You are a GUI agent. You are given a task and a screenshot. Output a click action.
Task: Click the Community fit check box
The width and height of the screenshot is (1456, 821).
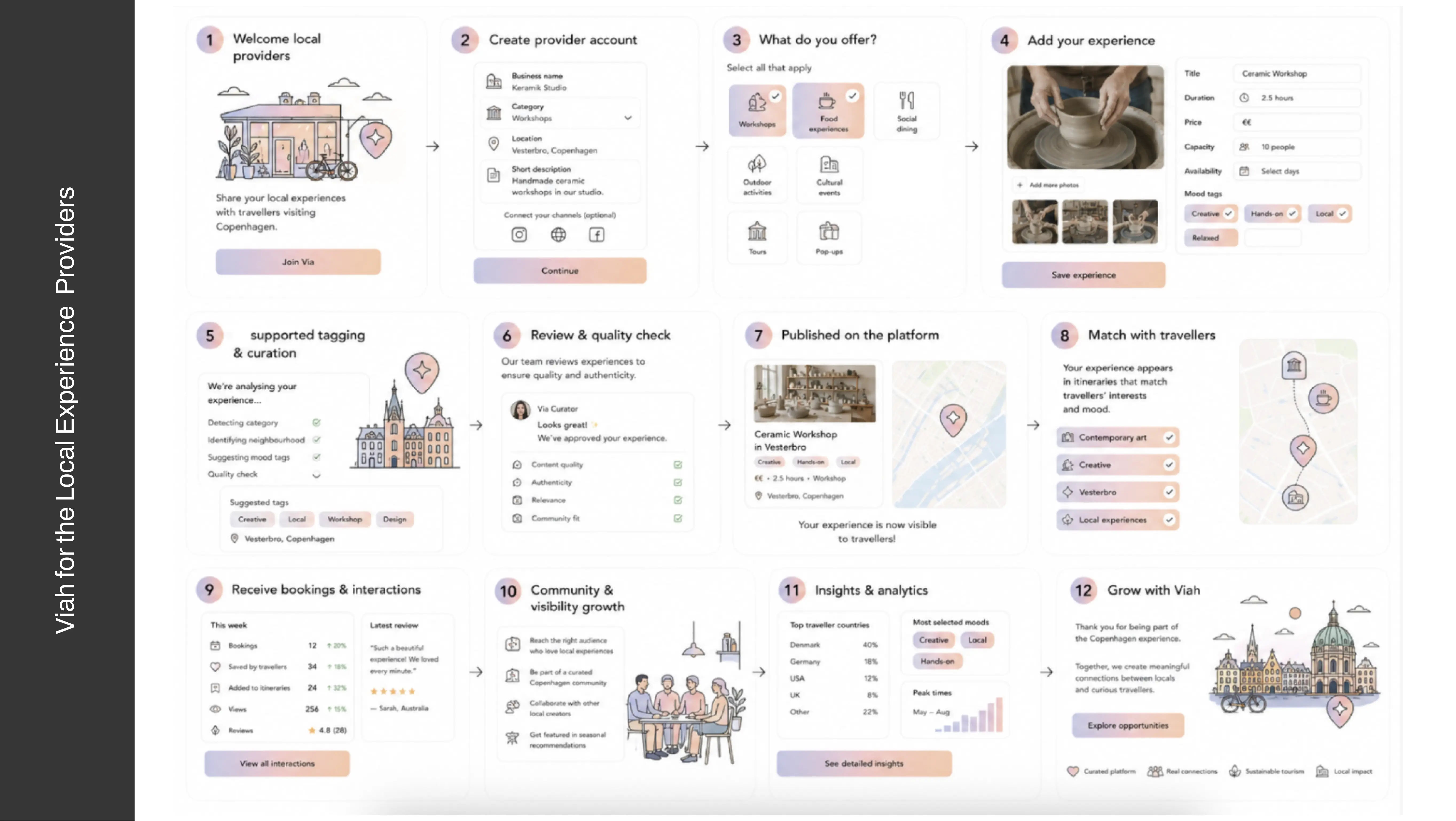click(x=678, y=518)
